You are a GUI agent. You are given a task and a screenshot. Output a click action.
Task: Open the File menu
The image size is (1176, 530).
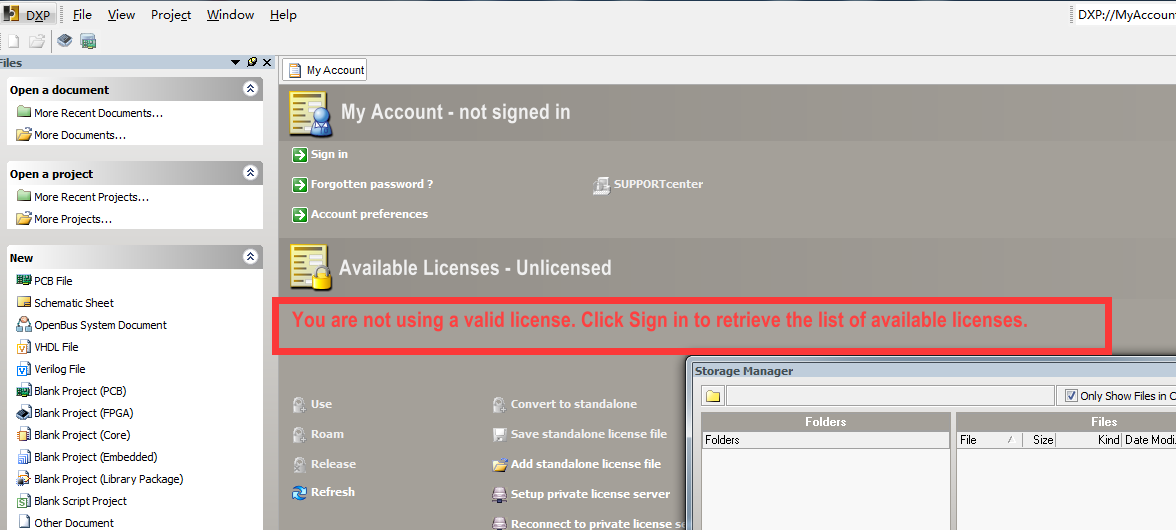point(82,15)
